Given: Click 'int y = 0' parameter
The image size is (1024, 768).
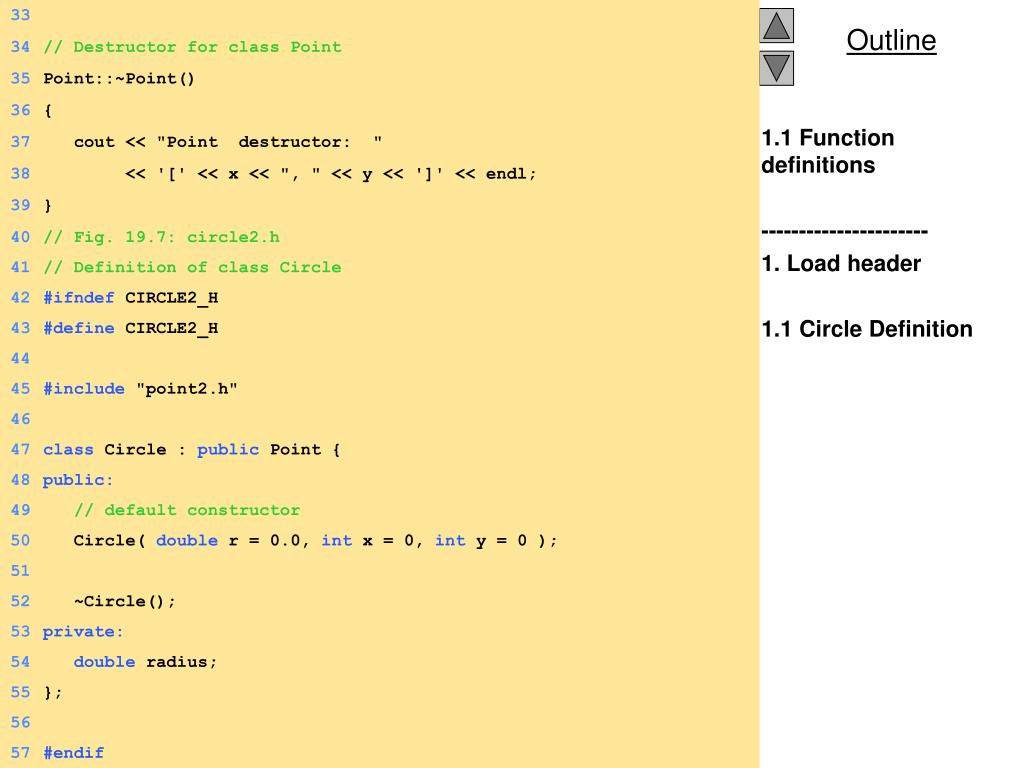Looking at the screenshot, I should tap(481, 541).
